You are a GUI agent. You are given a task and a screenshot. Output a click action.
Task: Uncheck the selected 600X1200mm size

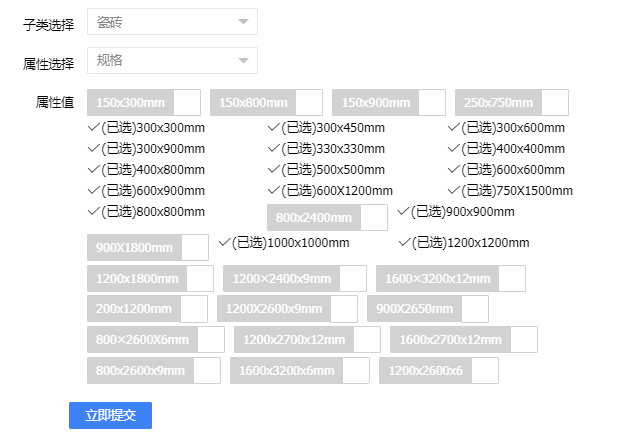click(x=330, y=190)
